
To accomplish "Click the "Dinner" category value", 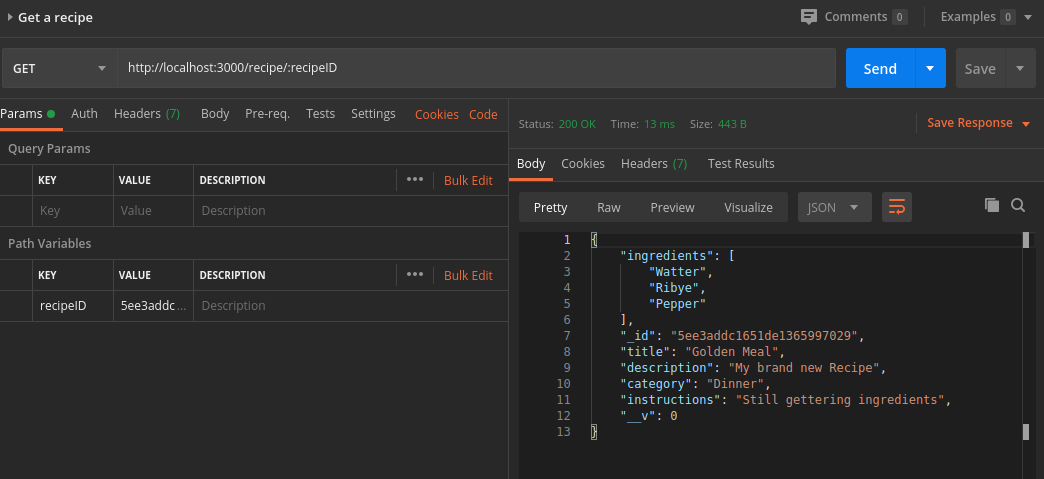I will click(734, 384).
